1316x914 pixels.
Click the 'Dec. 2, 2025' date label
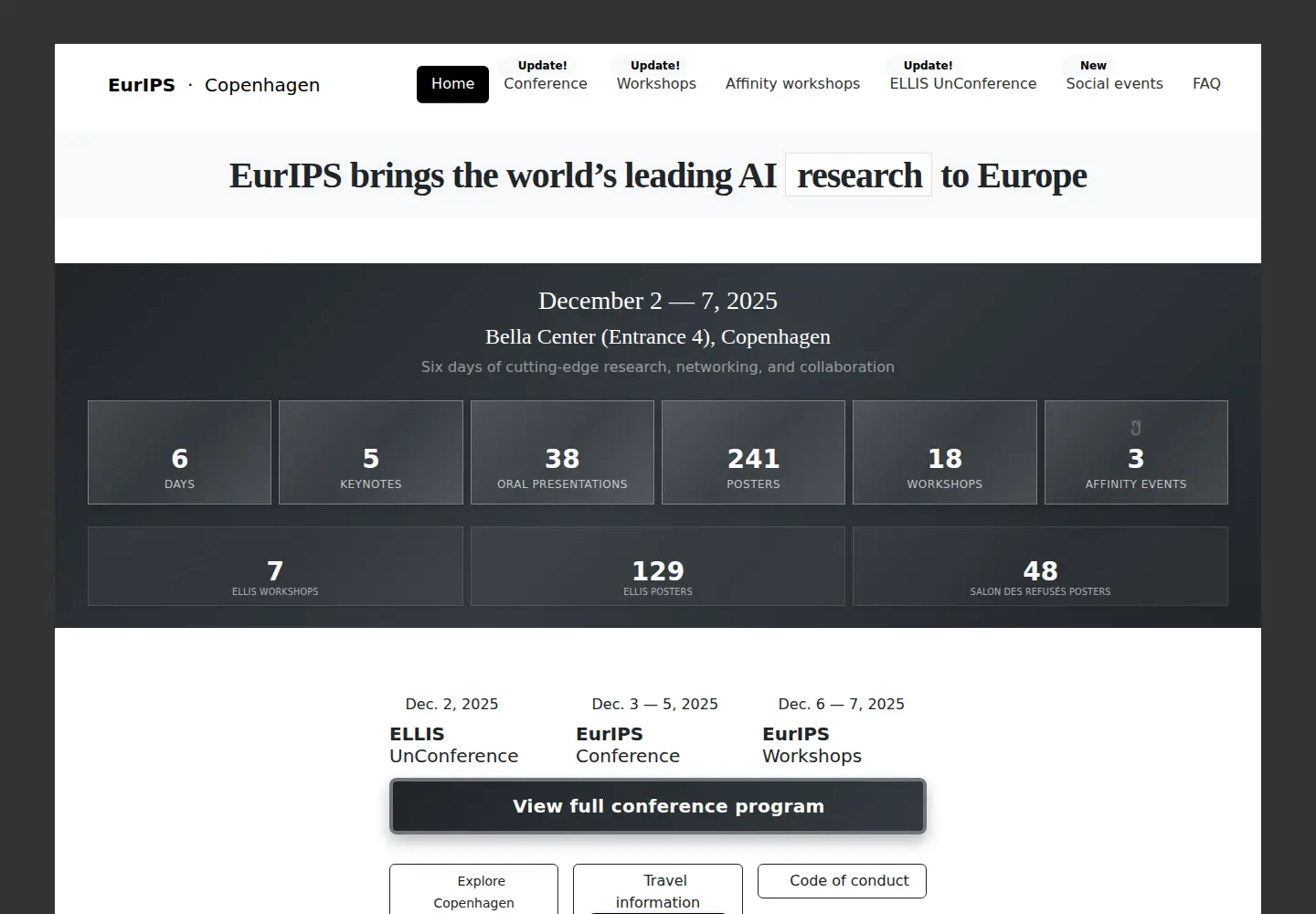[x=451, y=704]
